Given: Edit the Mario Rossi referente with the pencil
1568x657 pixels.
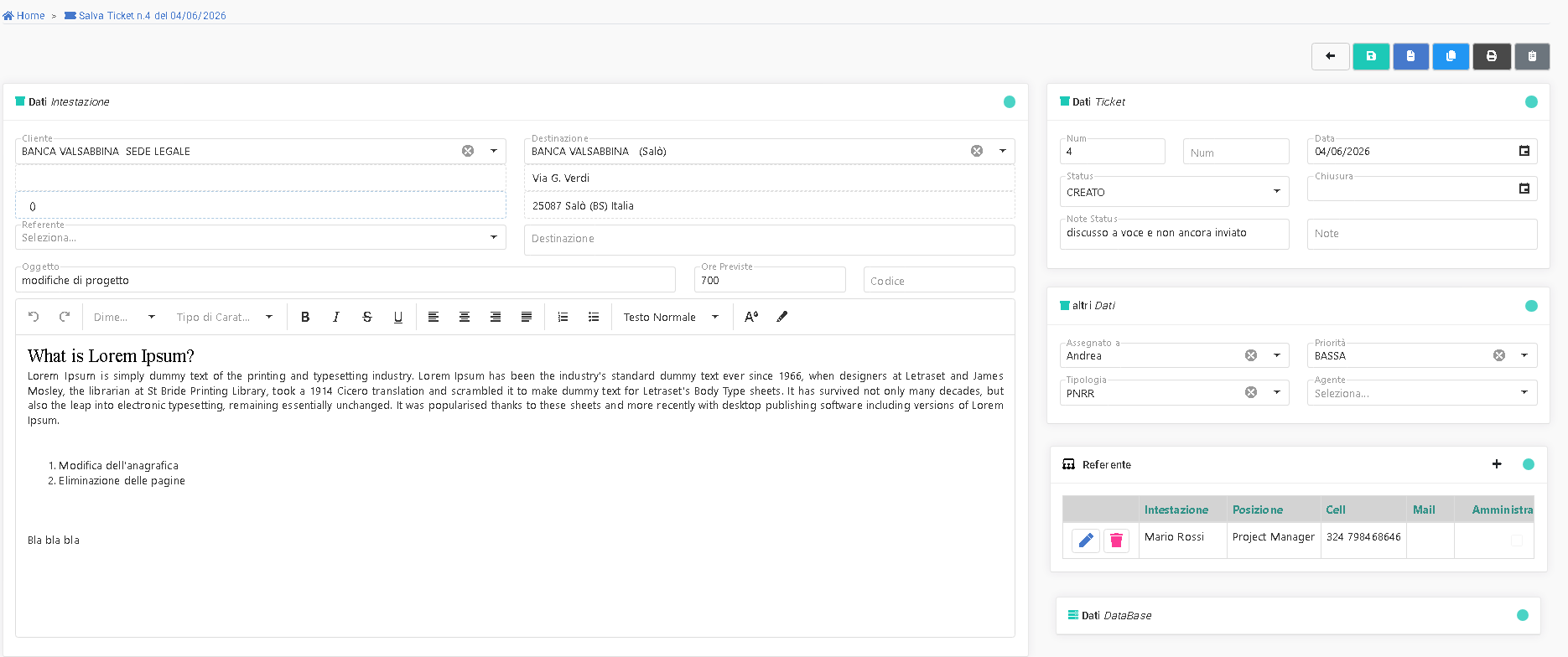Looking at the screenshot, I should pos(1086,541).
